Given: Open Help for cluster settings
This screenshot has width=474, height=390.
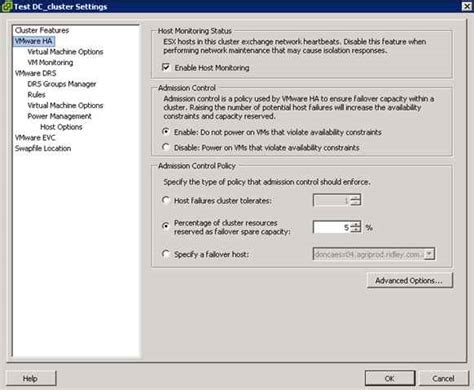Looking at the screenshot, I should coord(31,378).
